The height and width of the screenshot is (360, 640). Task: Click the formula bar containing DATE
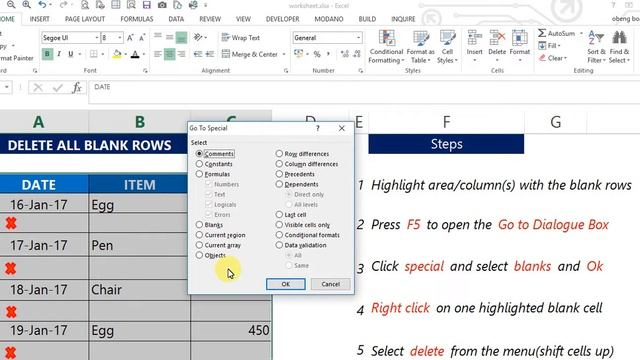(364, 92)
